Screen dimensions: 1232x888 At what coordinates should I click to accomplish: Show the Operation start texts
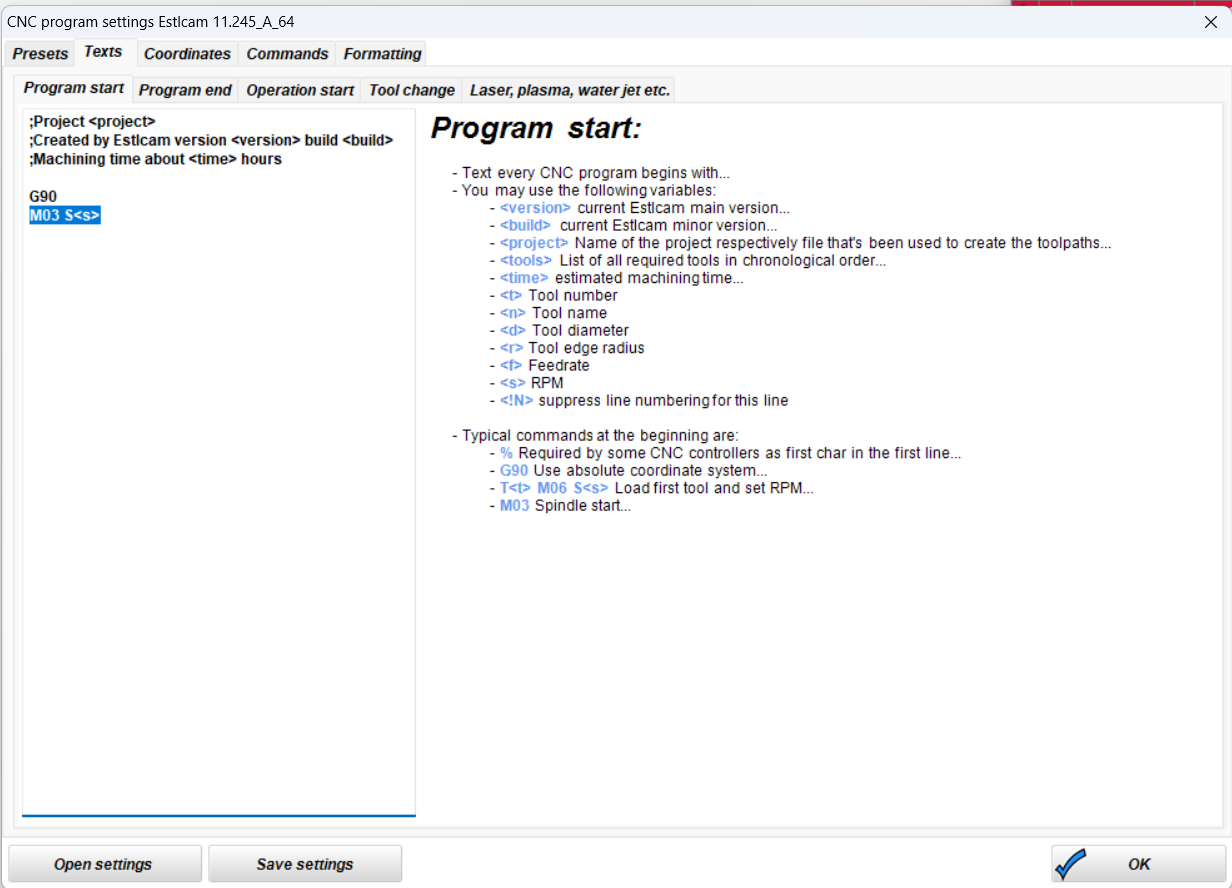(x=300, y=90)
